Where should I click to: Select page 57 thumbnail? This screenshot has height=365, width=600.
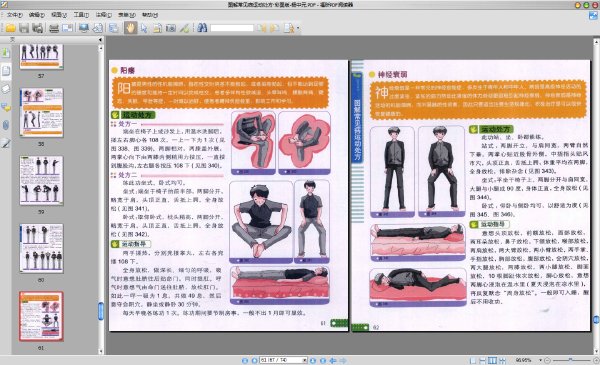pos(41,56)
